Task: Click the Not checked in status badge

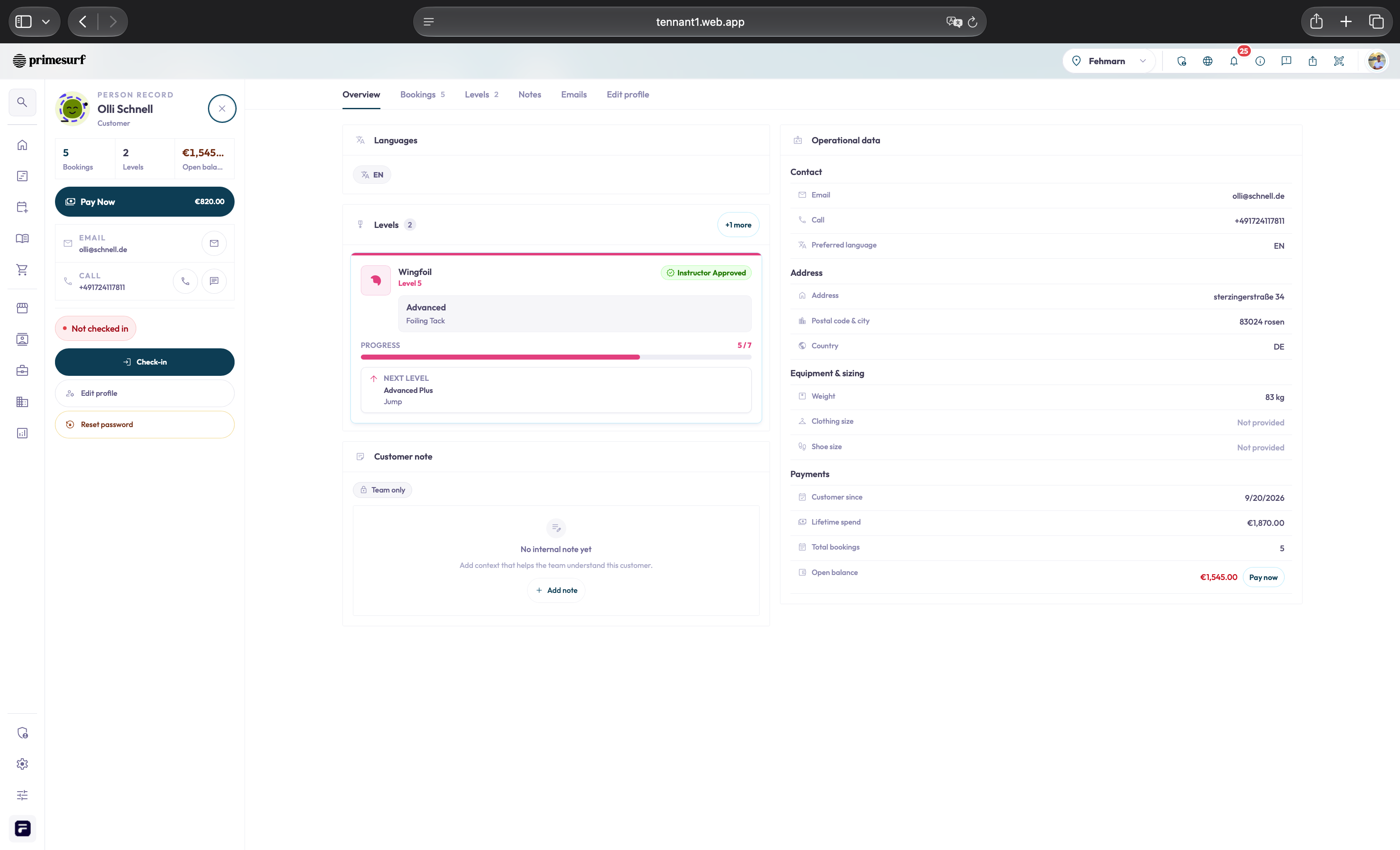Action: point(95,328)
